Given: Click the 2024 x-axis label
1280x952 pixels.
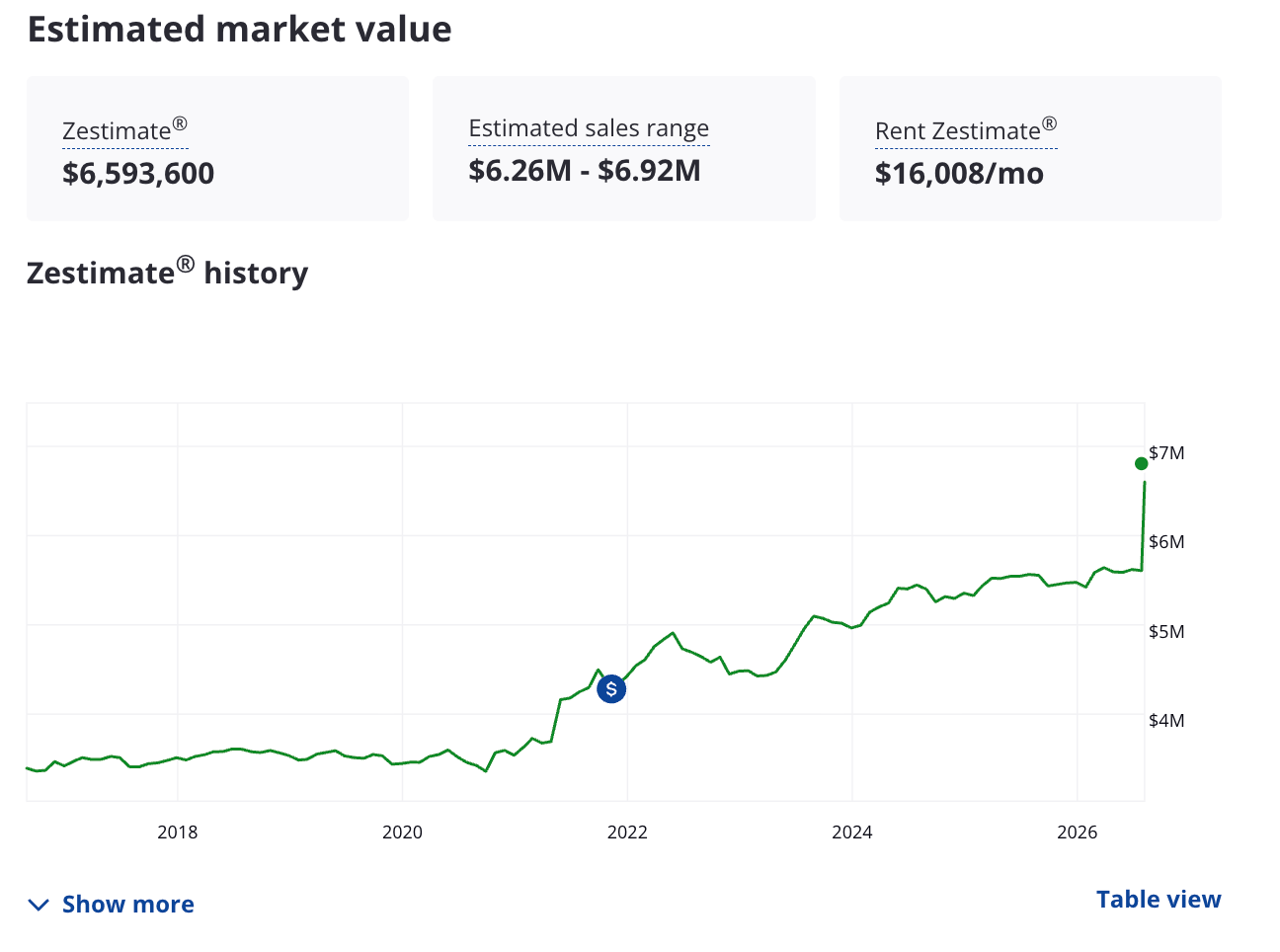Looking at the screenshot, I should pos(852,832).
